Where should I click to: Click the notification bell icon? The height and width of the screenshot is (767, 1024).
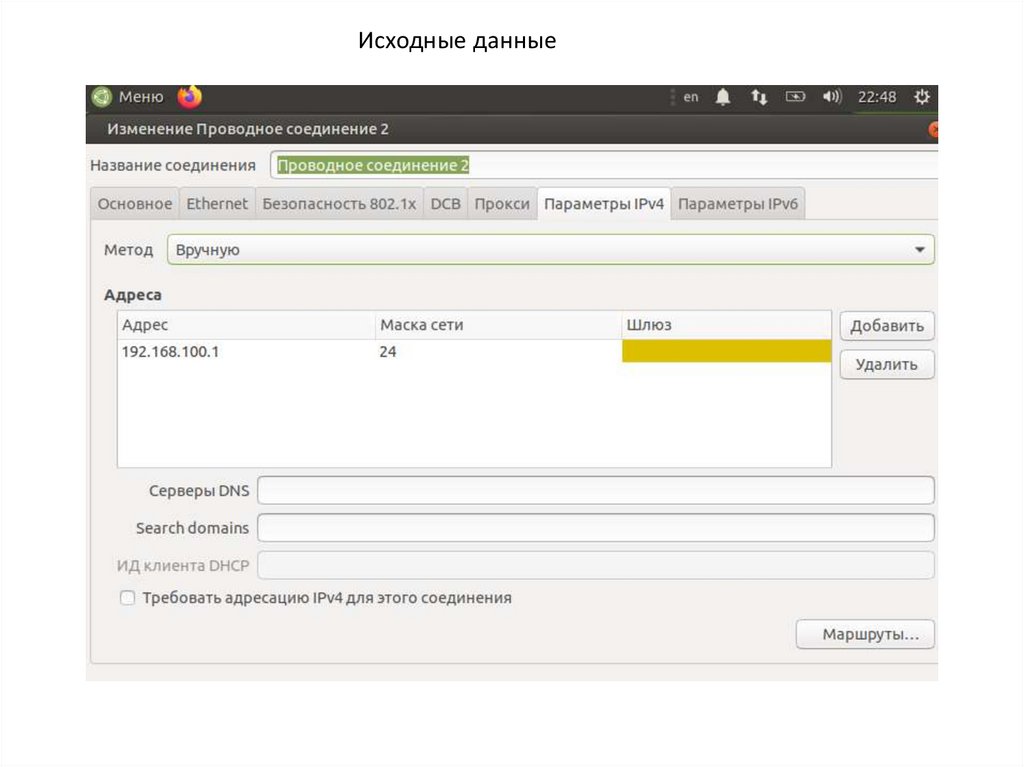point(723,97)
